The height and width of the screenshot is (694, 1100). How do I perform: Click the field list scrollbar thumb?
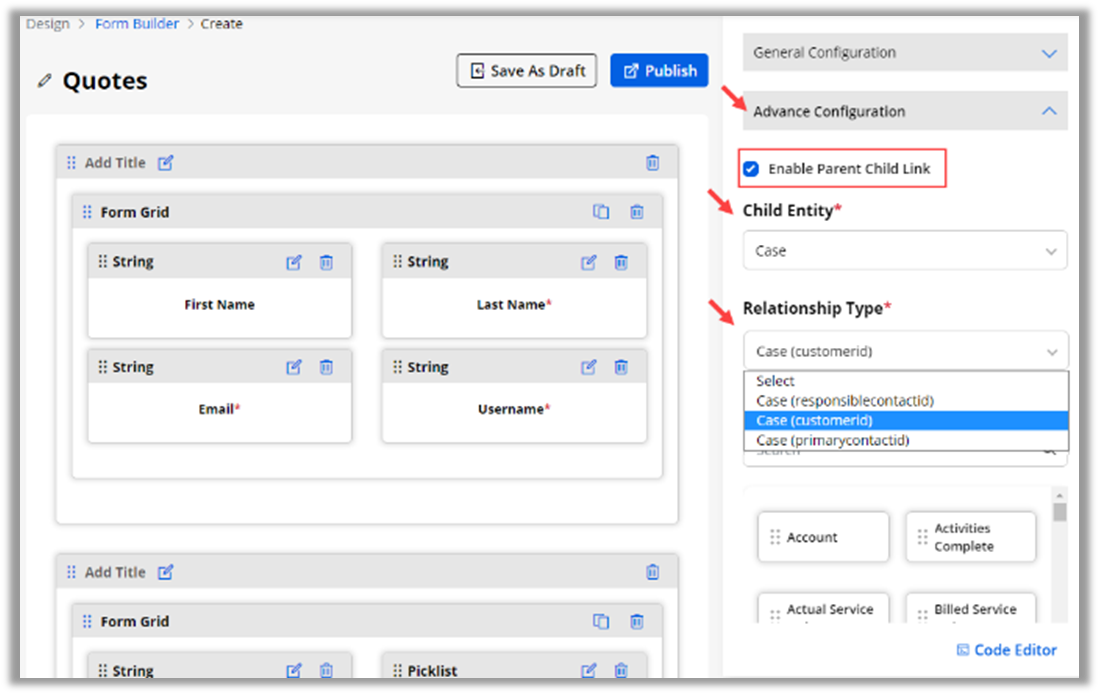pos(1060,512)
